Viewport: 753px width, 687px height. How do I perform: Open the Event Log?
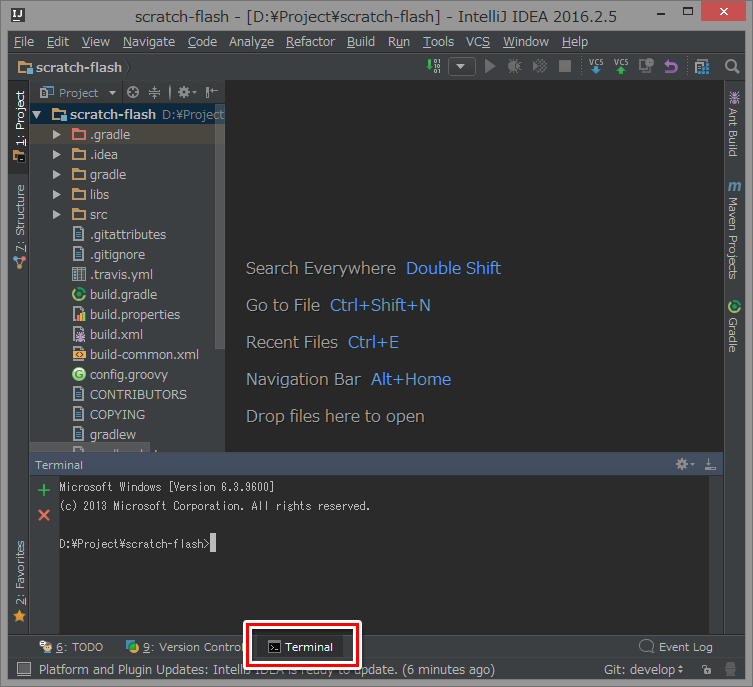[676, 647]
